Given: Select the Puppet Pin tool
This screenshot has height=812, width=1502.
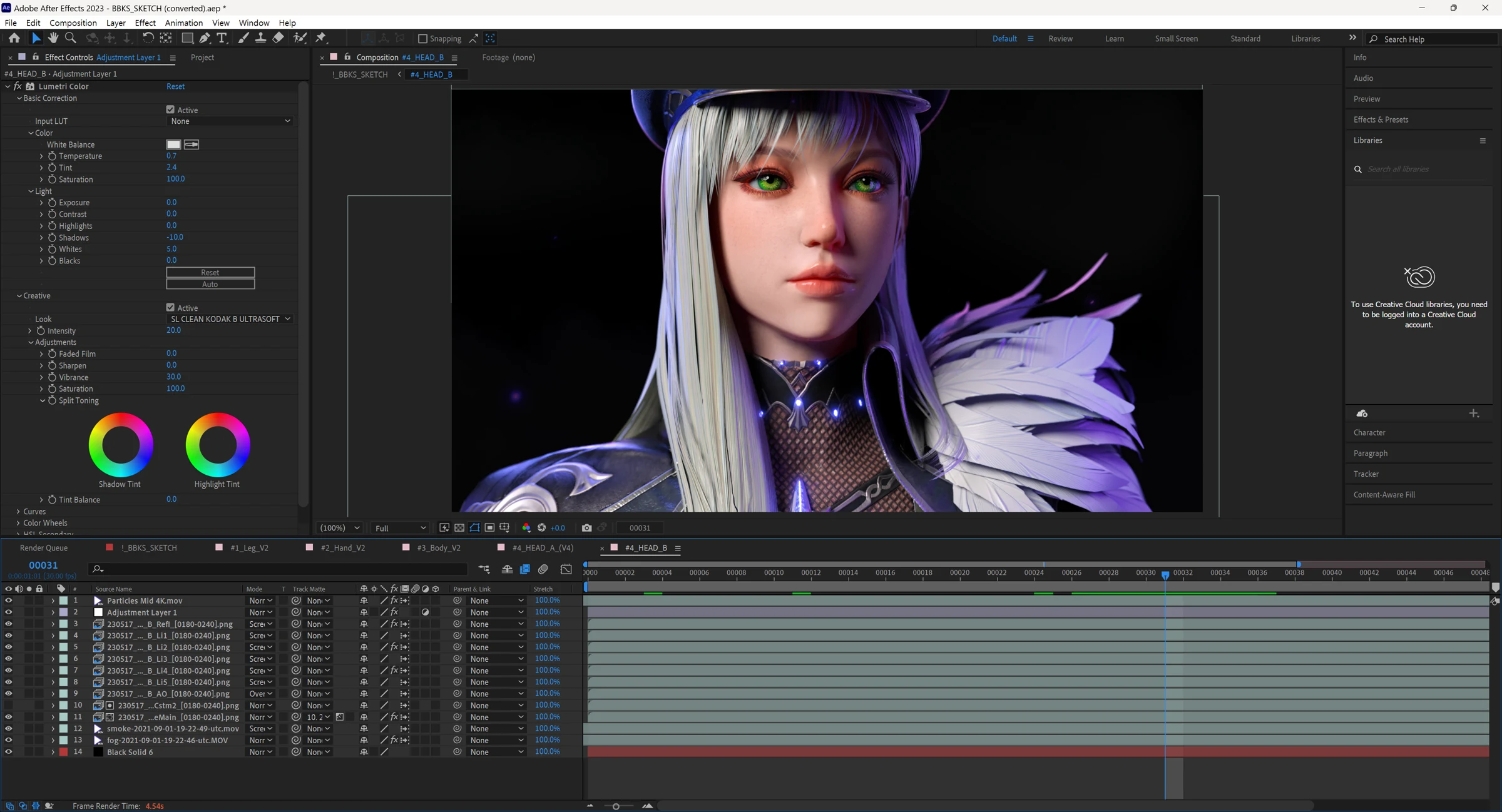Looking at the screenshot, I should pos(321,38).
